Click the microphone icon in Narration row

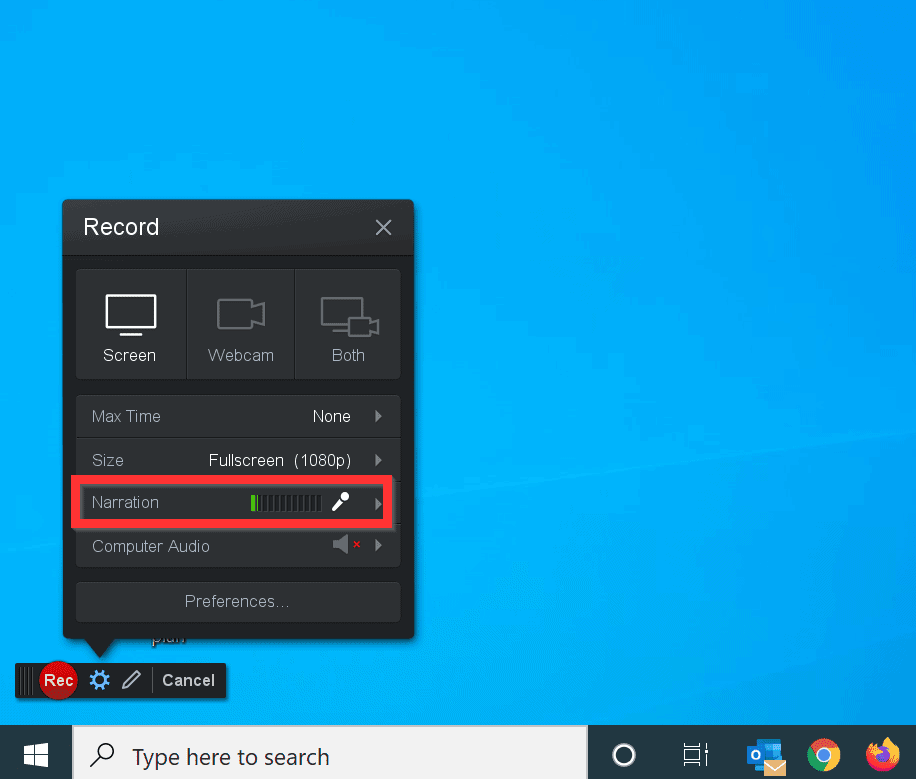click(x=339, y=502)
